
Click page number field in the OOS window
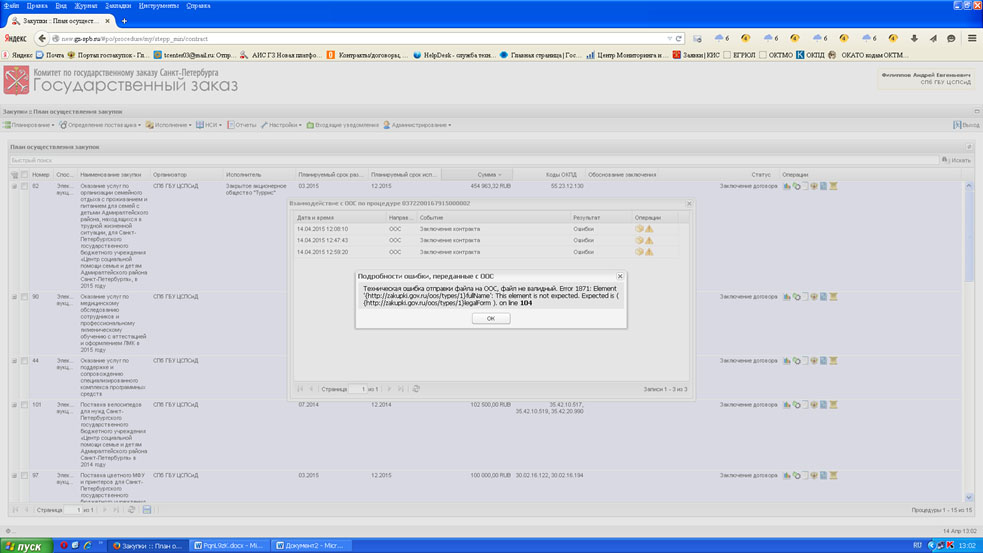tap(358, 389)
